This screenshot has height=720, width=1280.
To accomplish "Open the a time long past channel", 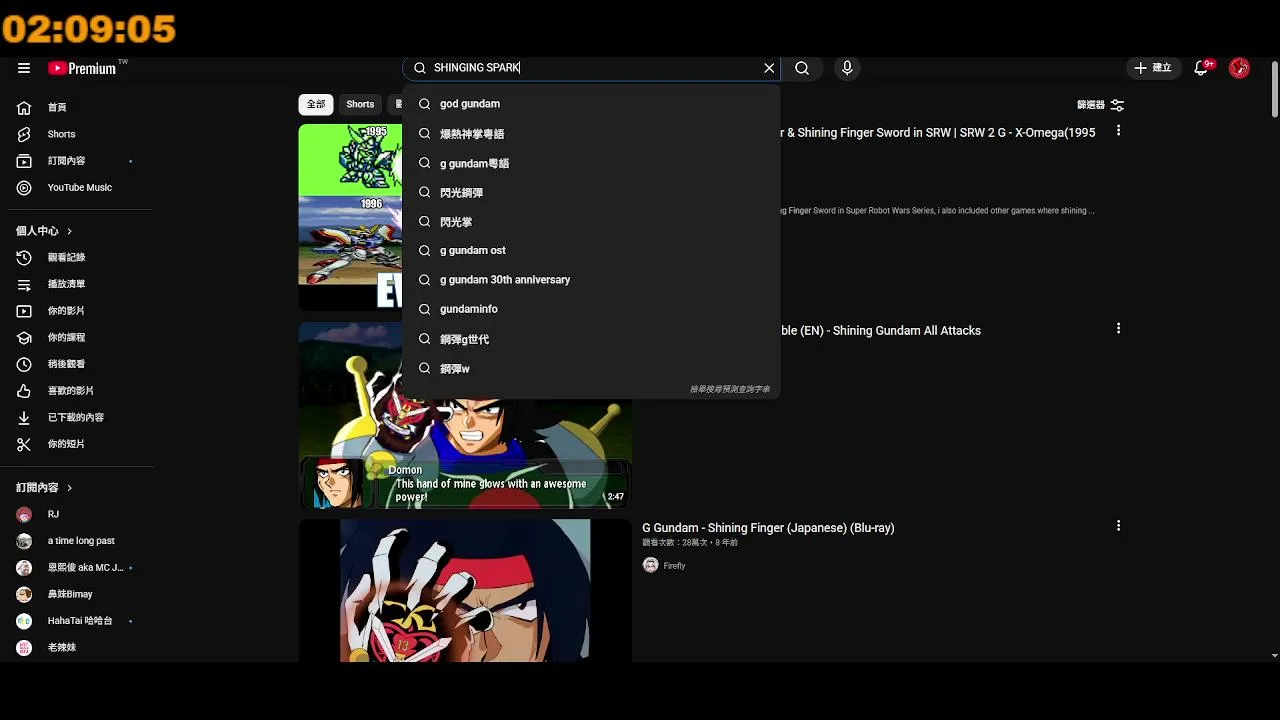I will click(80, 541).
